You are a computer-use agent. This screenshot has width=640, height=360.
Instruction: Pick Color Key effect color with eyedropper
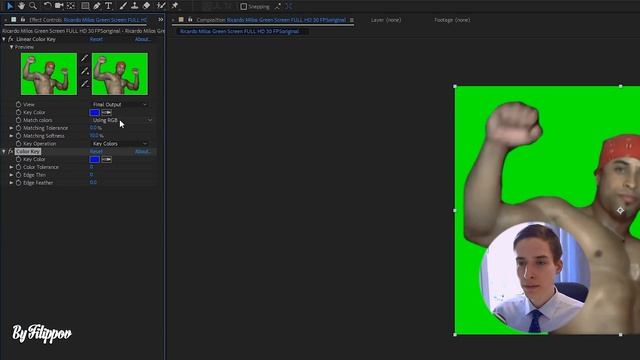coord(107,159)
